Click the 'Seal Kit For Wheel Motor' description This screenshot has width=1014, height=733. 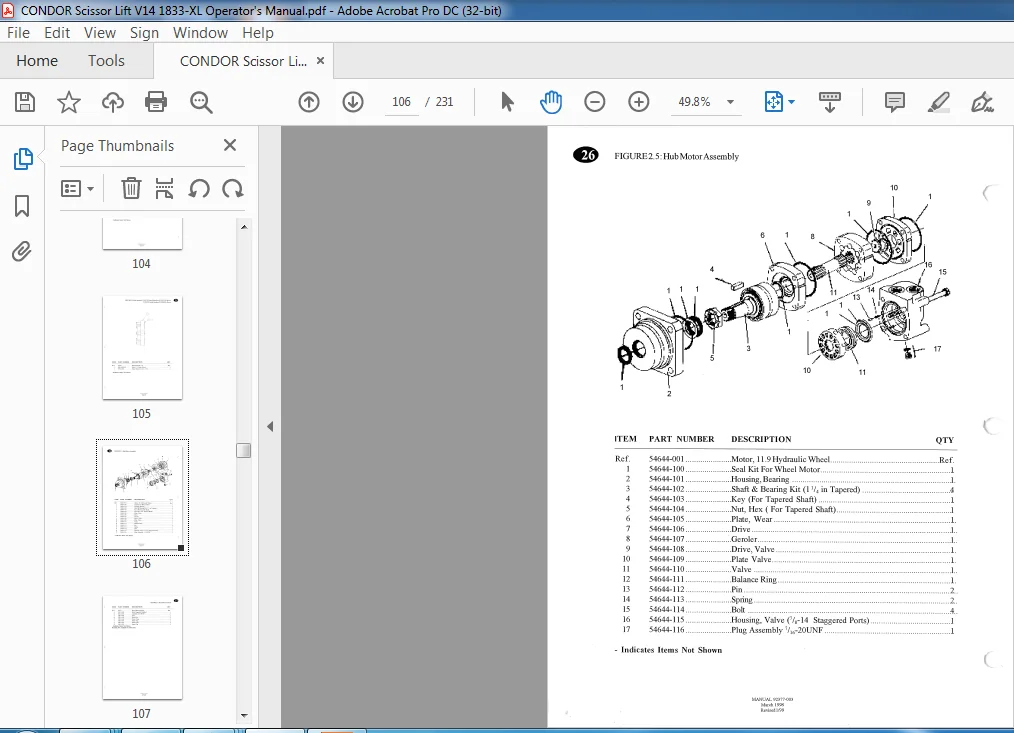(x=775, y=469)
